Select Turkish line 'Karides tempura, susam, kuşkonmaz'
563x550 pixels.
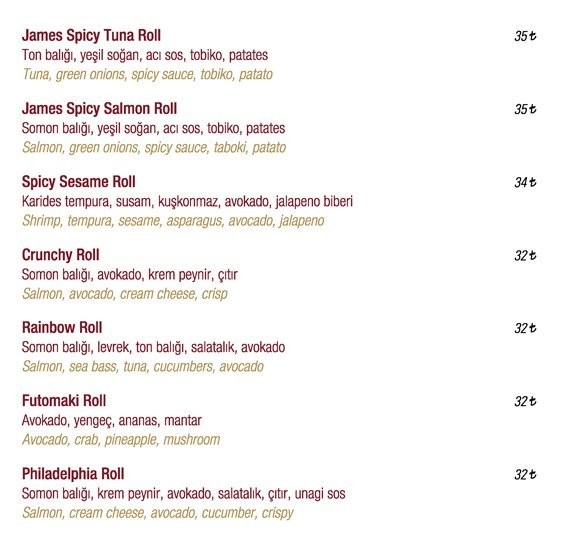120,202
